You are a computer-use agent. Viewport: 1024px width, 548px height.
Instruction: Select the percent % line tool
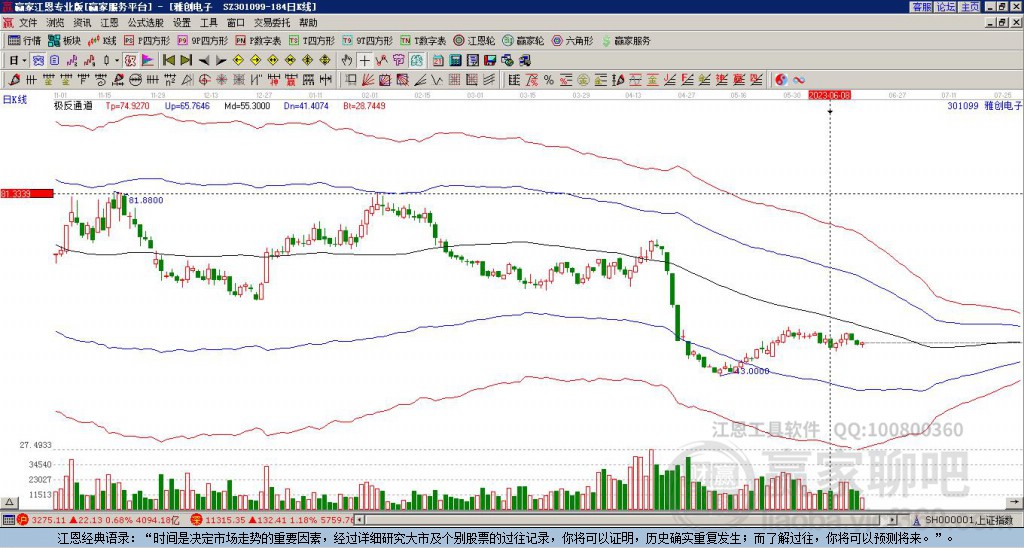point(549,80)
